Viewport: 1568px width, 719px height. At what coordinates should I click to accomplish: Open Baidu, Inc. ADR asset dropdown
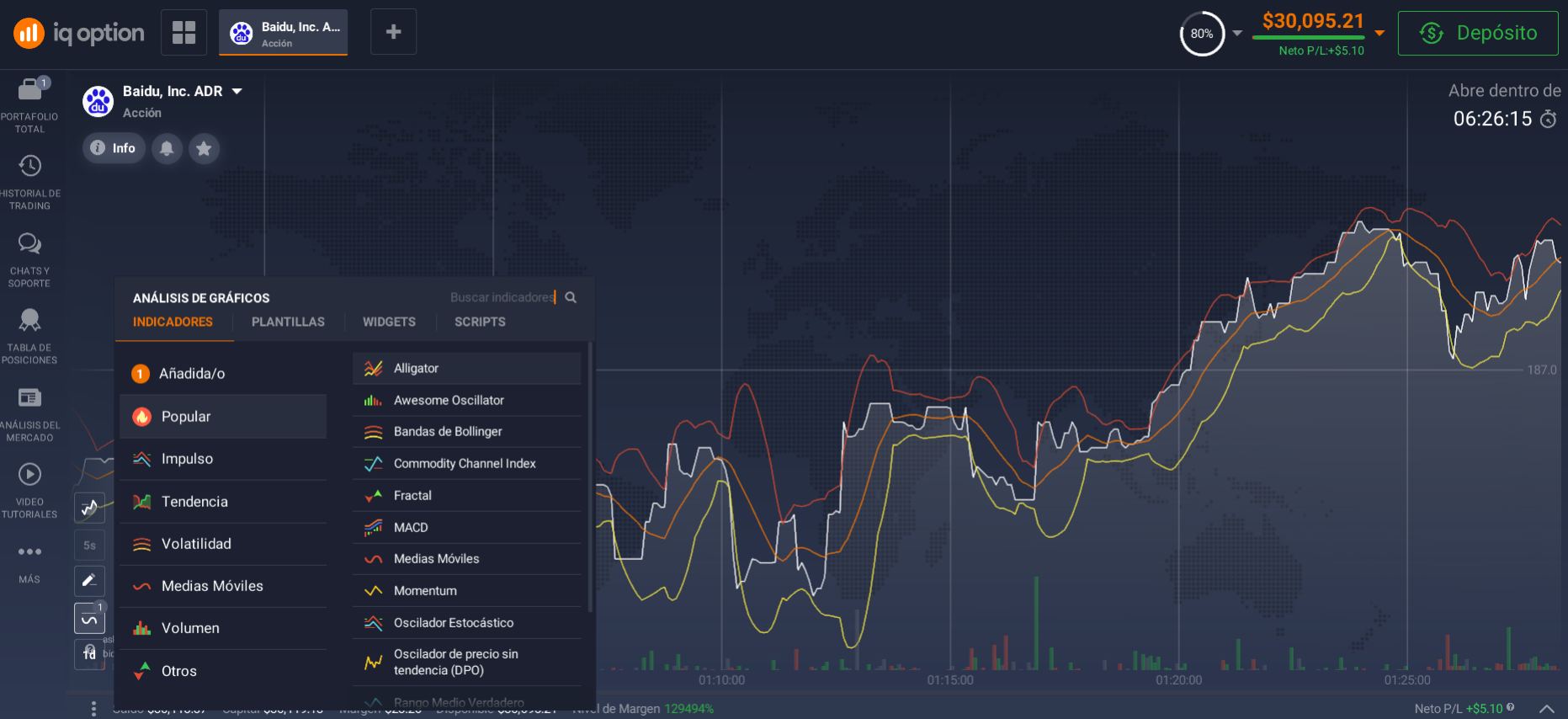(x=237, y=91)
